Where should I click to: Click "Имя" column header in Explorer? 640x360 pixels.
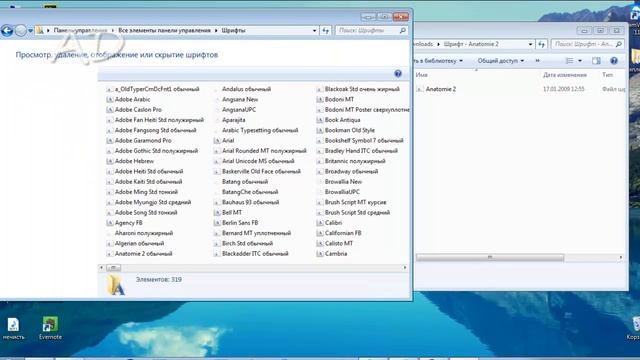(x=422, y=75)
